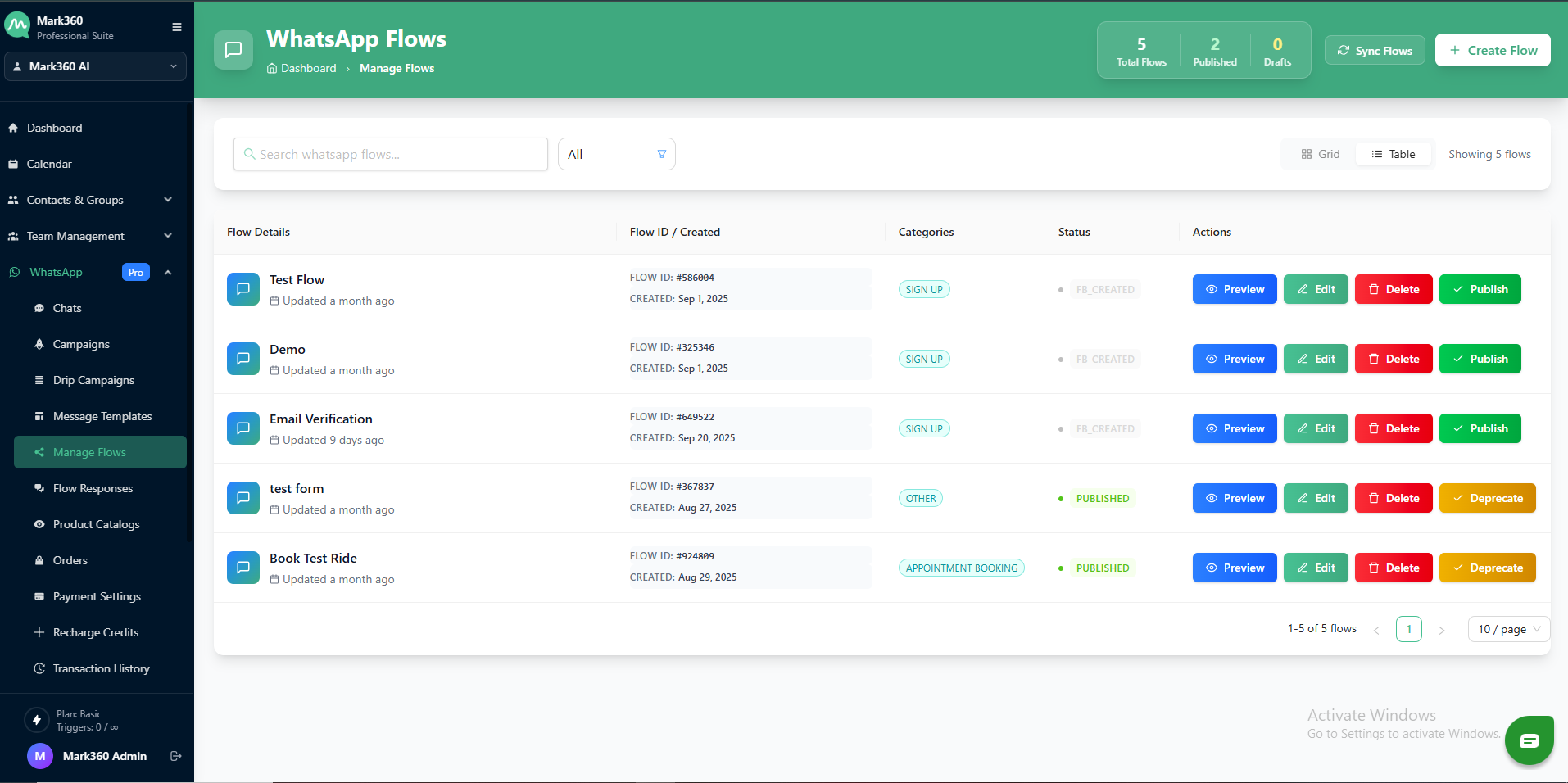
Task: Open the green chat widget icon
Action: click(1529, 740)
